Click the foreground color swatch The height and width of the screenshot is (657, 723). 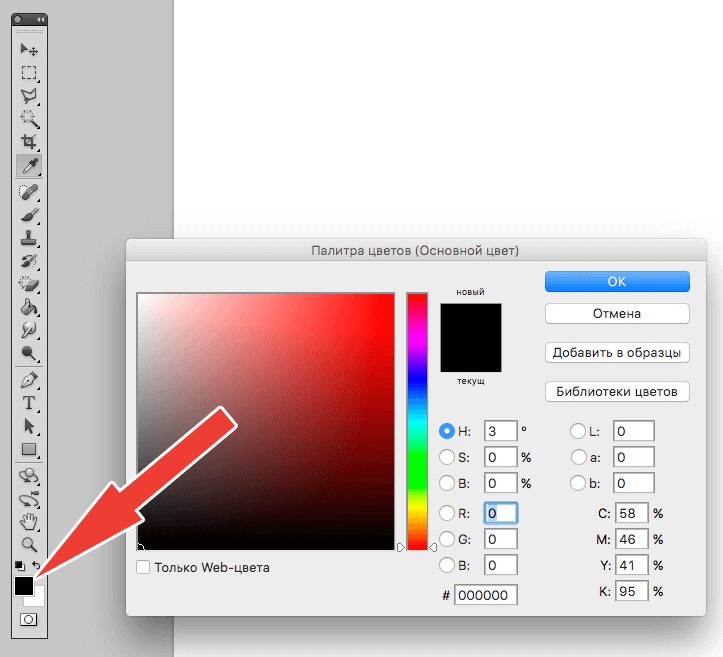coord(24,587)
